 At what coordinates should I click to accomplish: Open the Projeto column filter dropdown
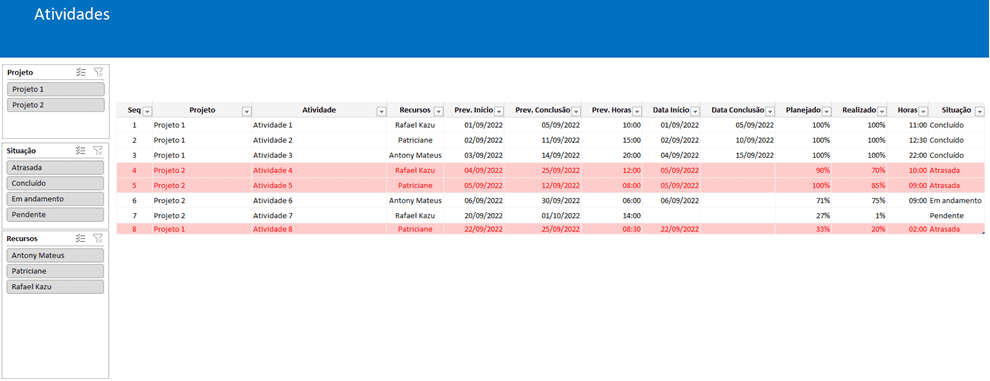246,111
